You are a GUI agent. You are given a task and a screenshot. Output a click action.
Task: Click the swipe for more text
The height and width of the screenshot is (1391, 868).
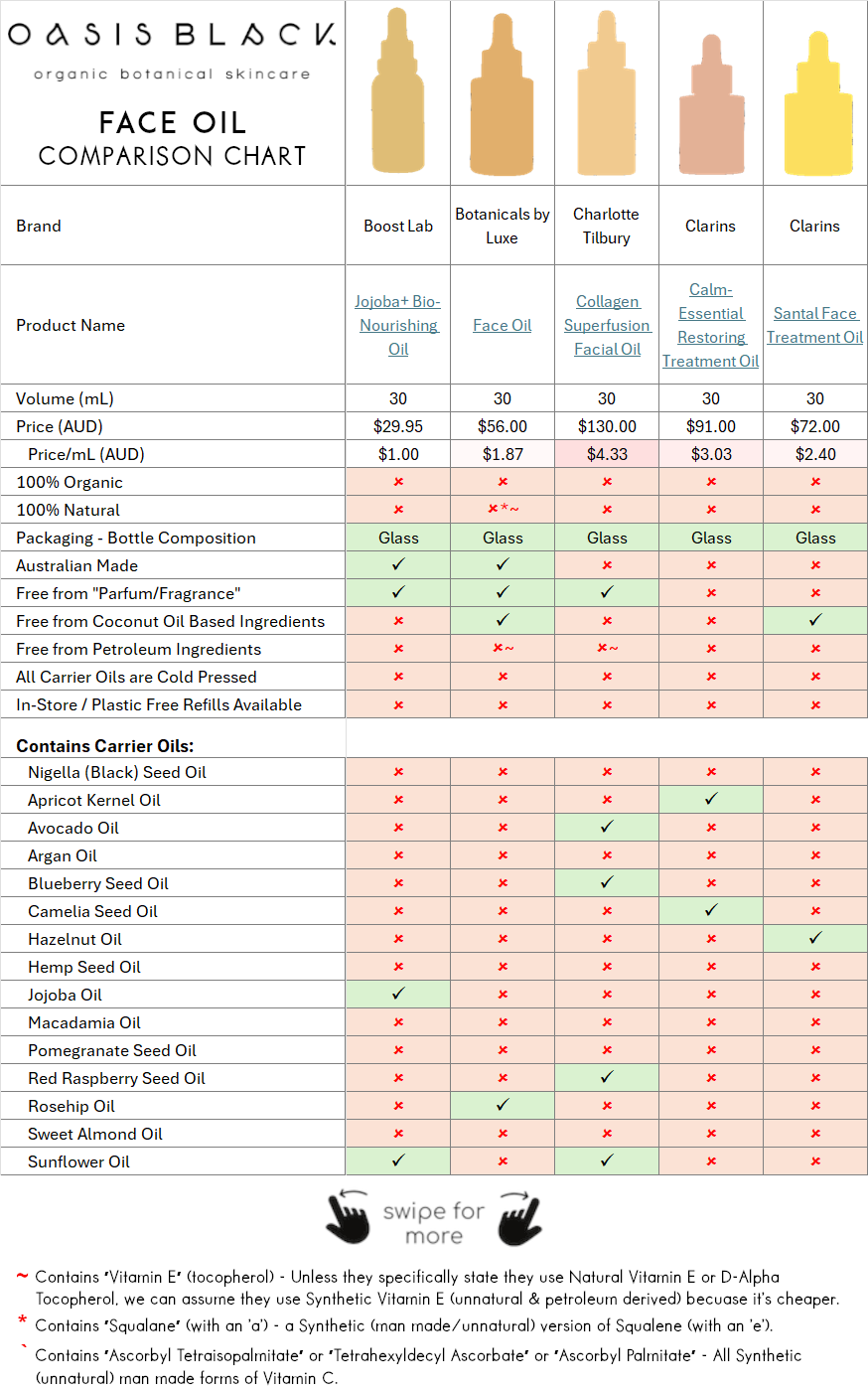click(x=434, y=1223)
